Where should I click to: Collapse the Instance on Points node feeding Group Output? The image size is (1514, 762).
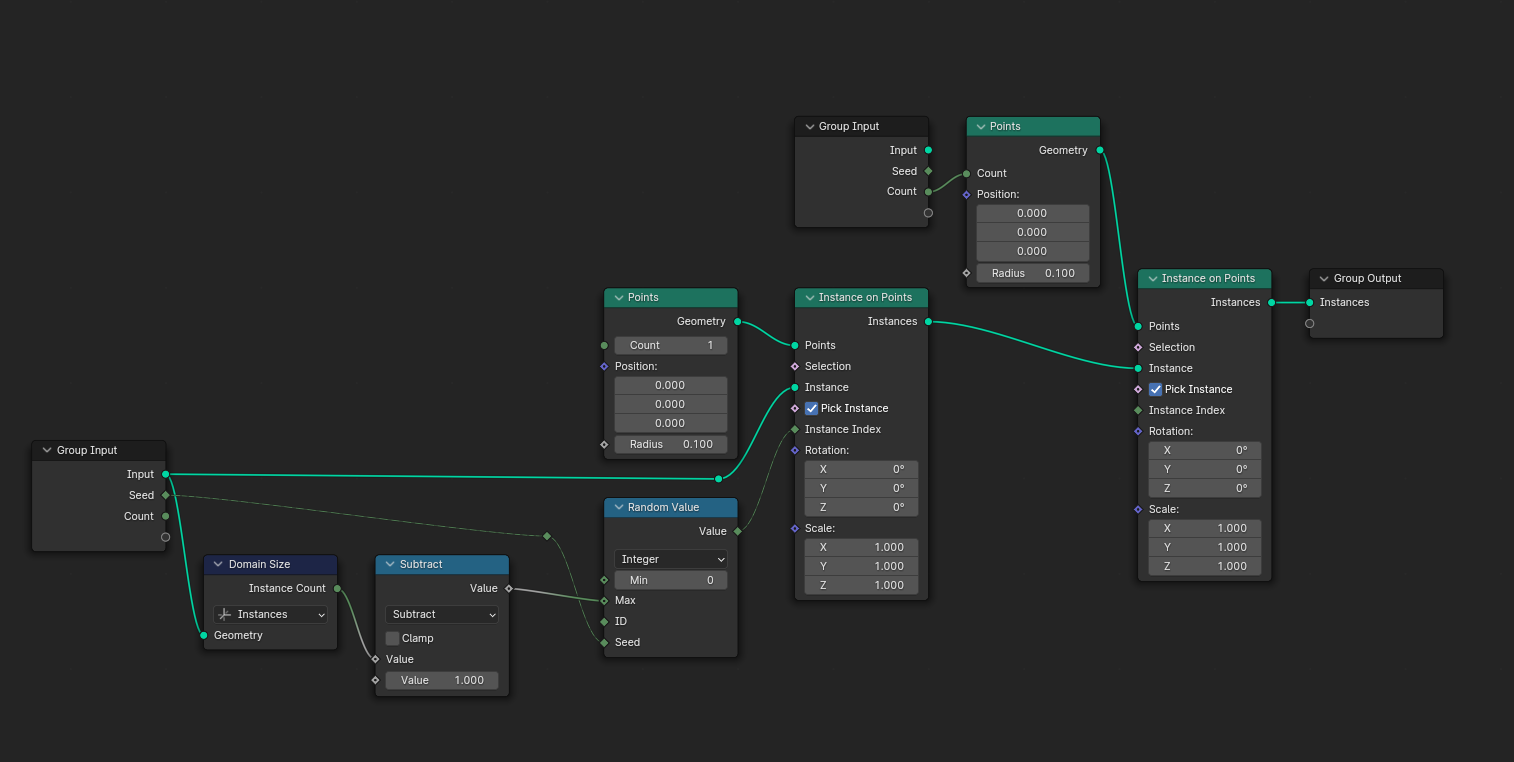[1152, 278]
